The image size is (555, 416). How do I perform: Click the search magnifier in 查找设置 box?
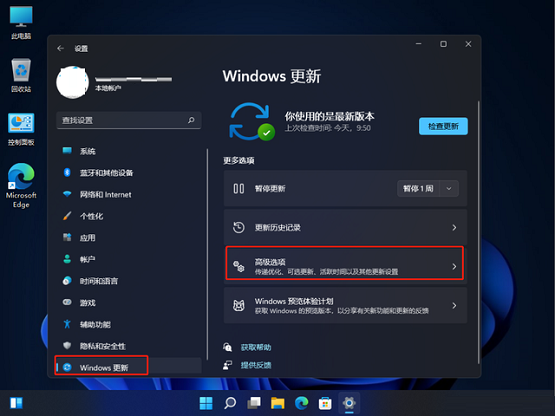pos(191,120)
